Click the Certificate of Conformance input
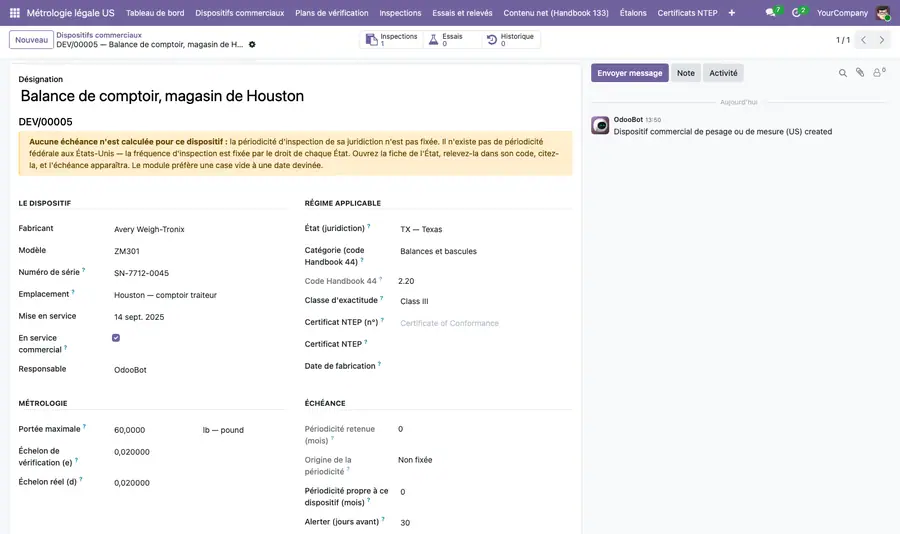Image resolution: width=900 pixels, height=534 pixels. (x=484, y=323)
